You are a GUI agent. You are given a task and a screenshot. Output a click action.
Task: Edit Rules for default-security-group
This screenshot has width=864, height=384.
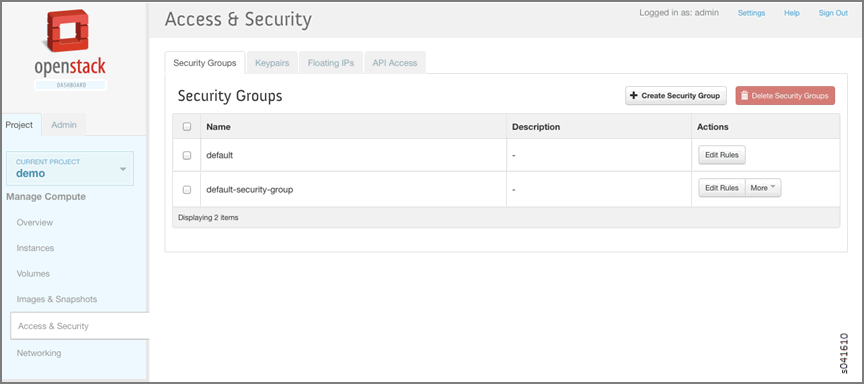pos(722,188)
